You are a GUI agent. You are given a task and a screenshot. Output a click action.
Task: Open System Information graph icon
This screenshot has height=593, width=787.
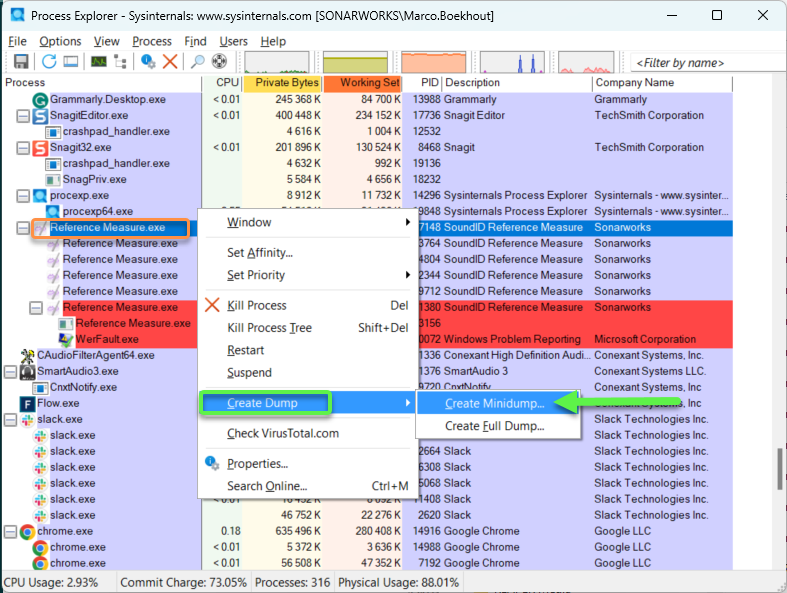click(x=98, y=61)
